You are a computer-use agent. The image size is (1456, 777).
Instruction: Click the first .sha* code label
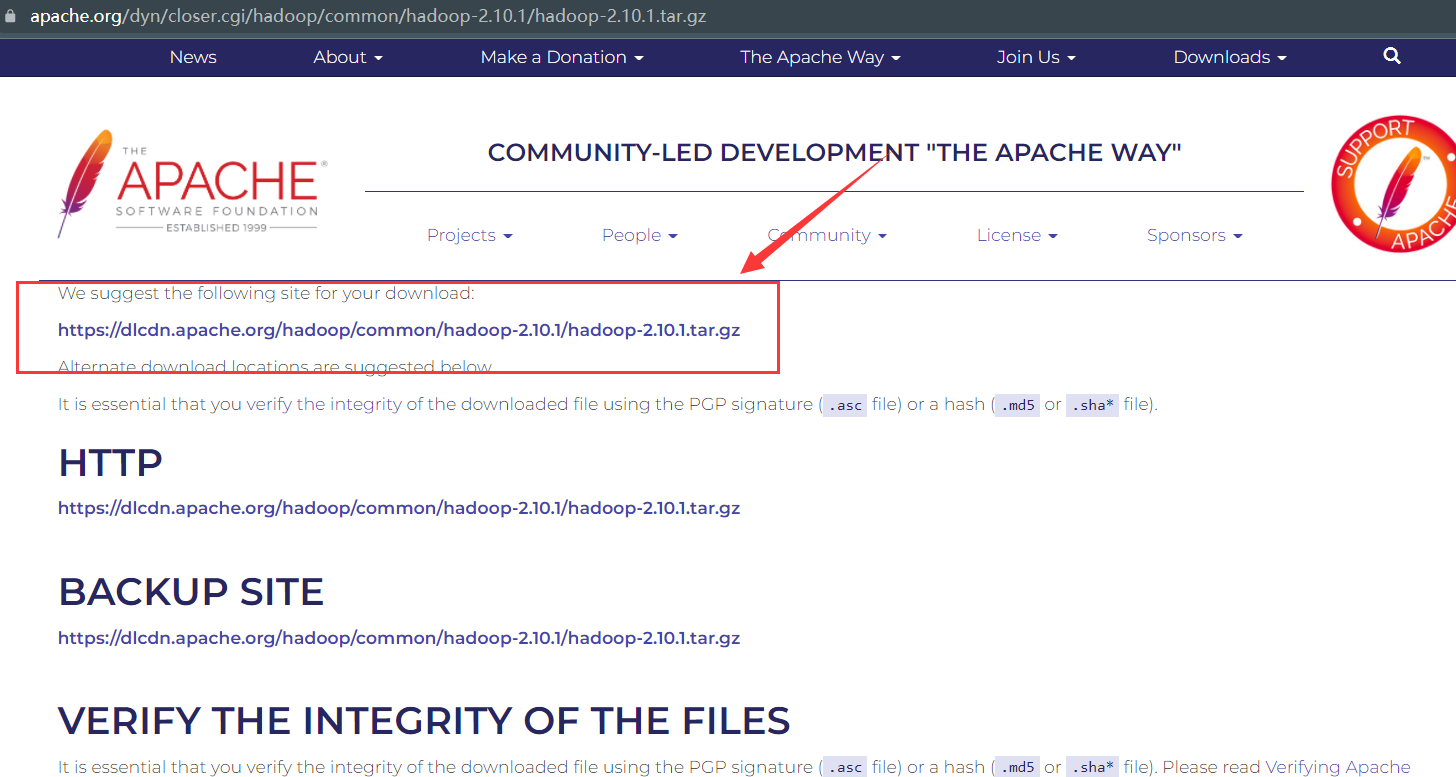point(1091,405)
